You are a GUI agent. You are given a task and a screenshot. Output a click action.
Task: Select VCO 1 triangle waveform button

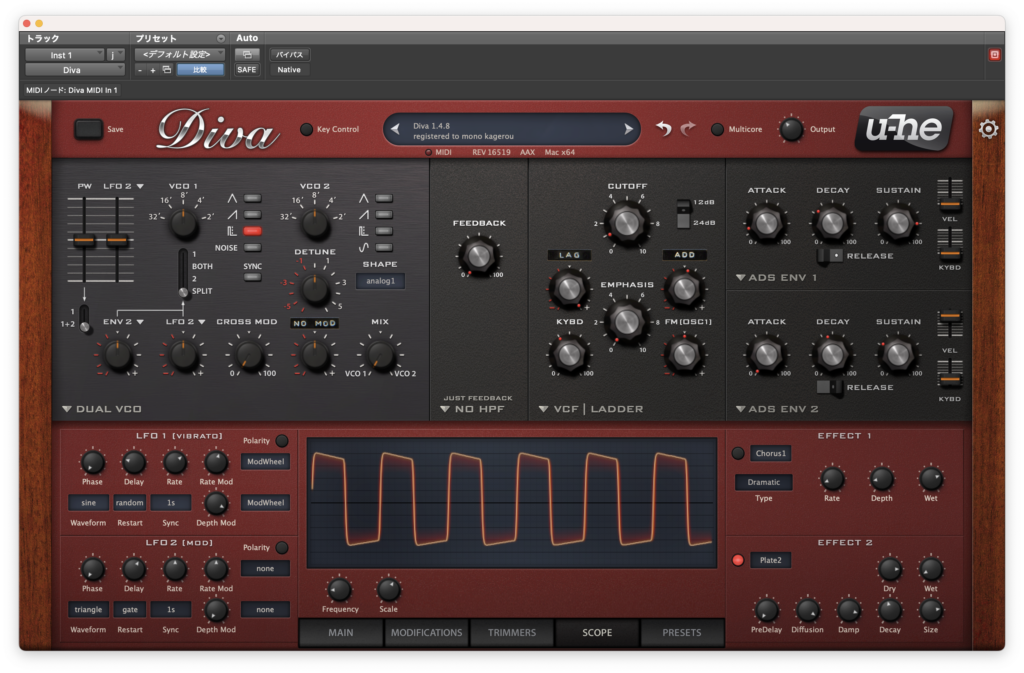point(253,198)
